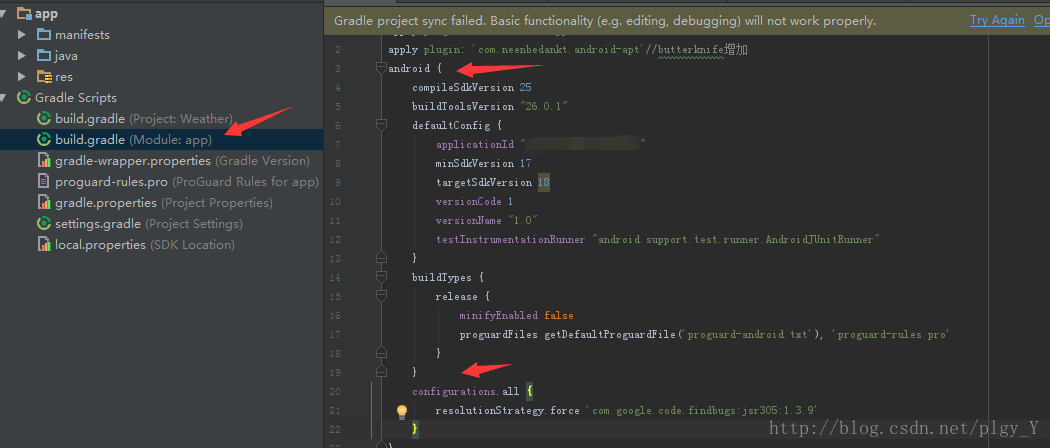Fold the android block at line 3
The image size is (1050, 448).
tap(382, 68)
